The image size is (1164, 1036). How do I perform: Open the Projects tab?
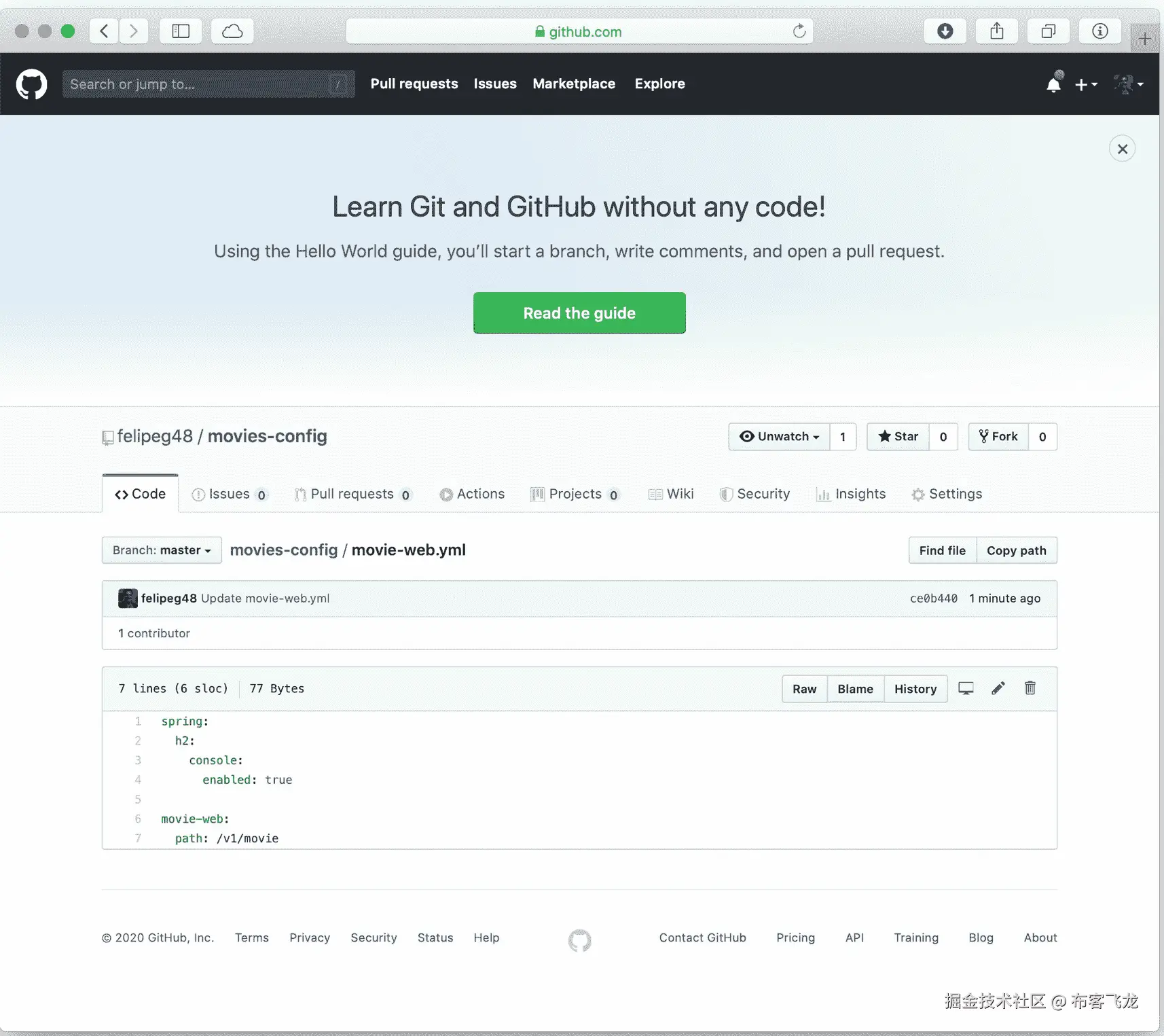[x=575, y=494]
